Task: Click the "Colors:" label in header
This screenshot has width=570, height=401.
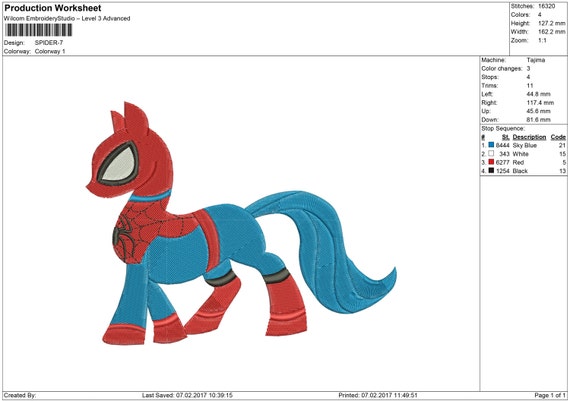Action: 520,15
